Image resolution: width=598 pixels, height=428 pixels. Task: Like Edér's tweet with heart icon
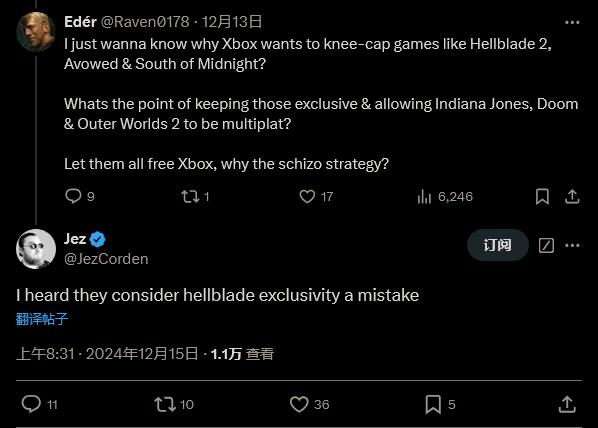307,196
